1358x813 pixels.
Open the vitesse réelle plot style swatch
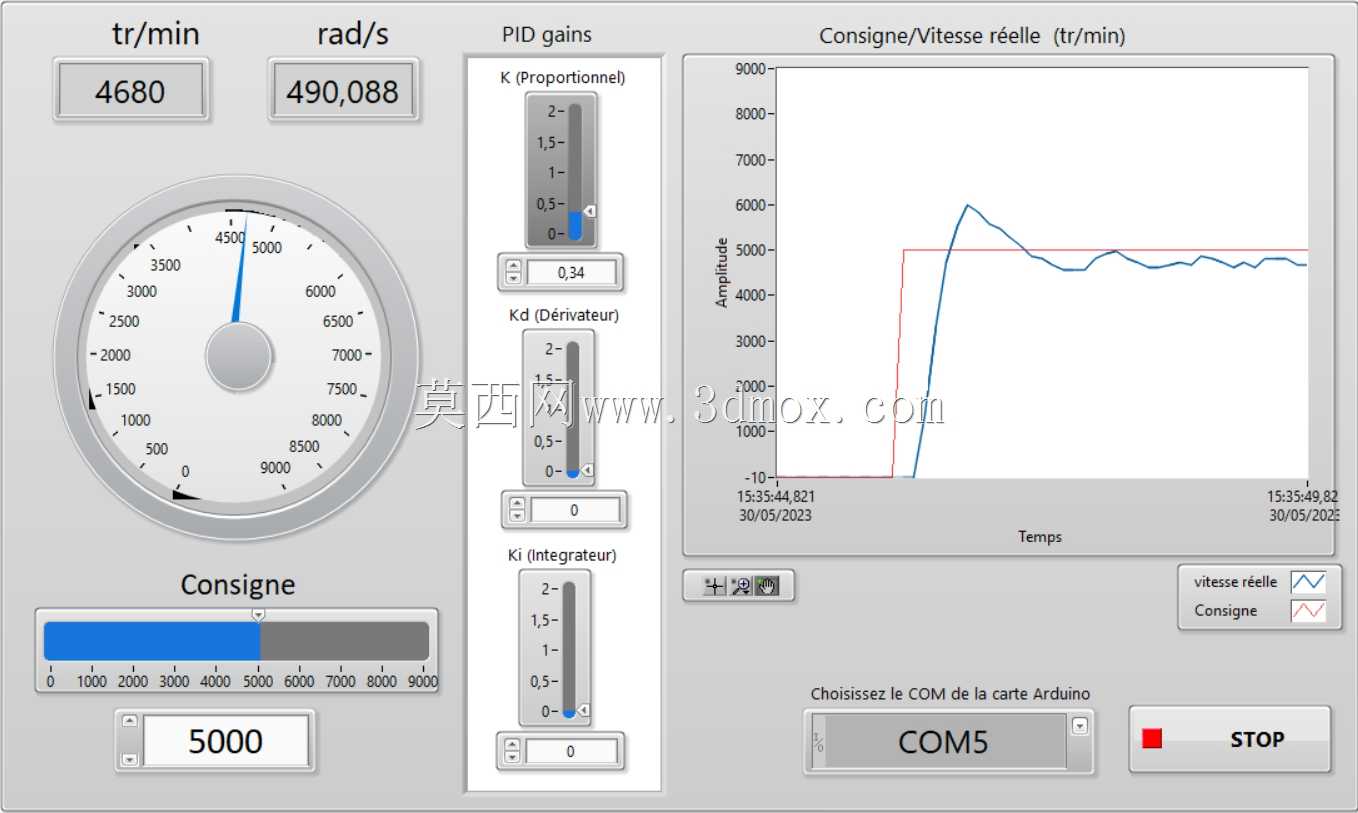pyautogui.click(x=1308, y=582)
